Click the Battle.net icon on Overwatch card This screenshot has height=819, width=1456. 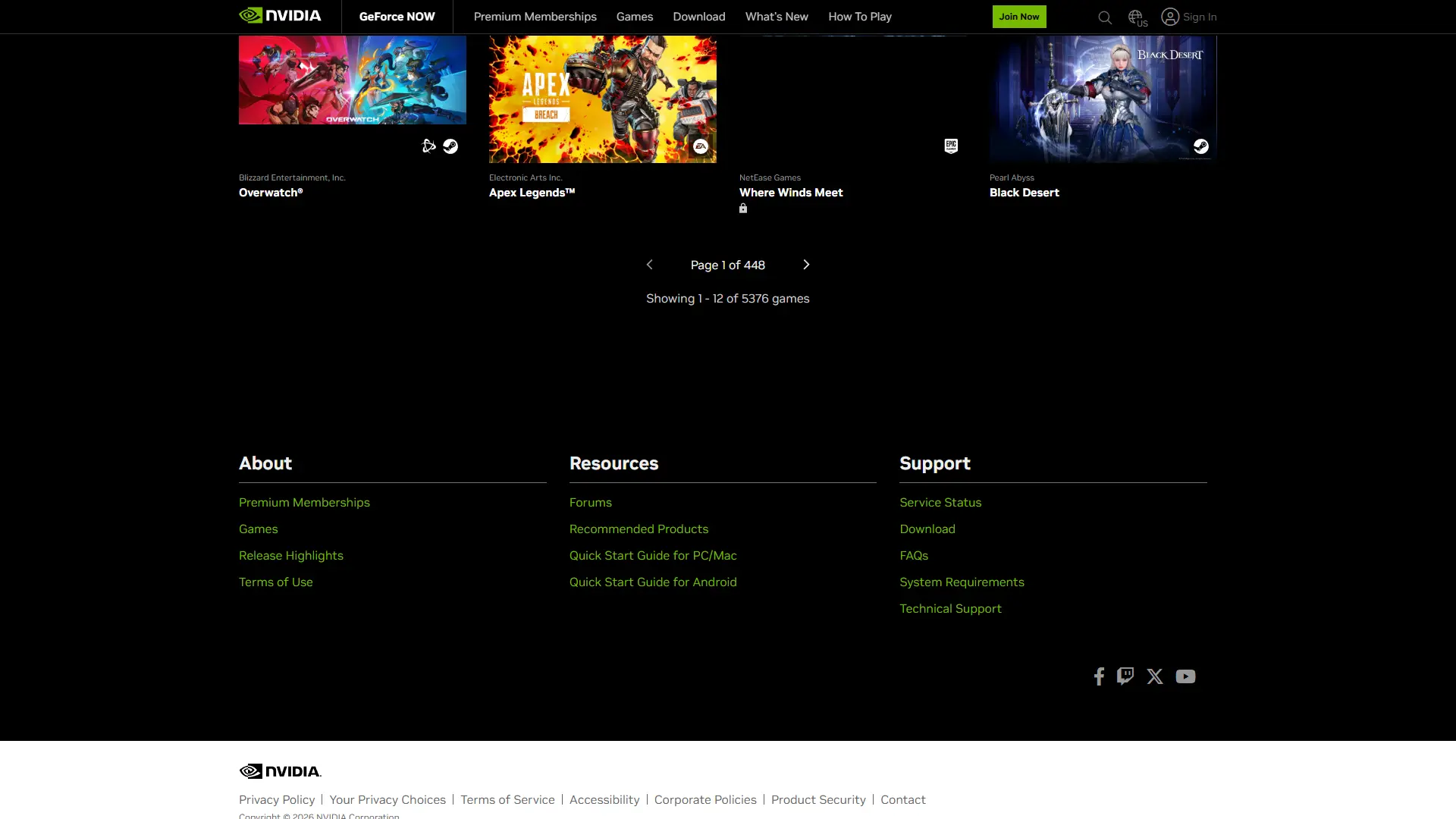(x=428, y=146)
